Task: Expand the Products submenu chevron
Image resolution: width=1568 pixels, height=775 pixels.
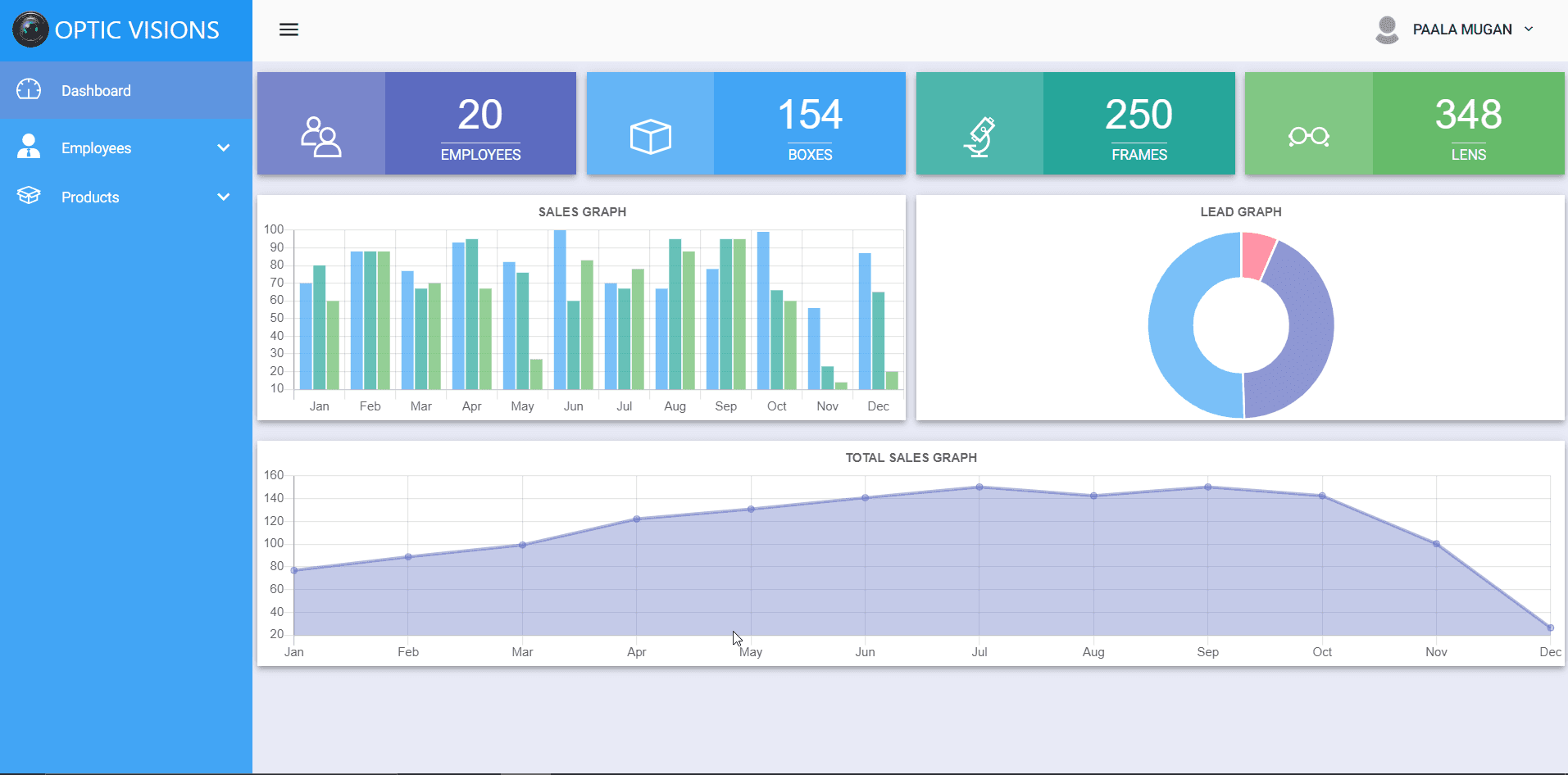Action: tap(223, 197)
